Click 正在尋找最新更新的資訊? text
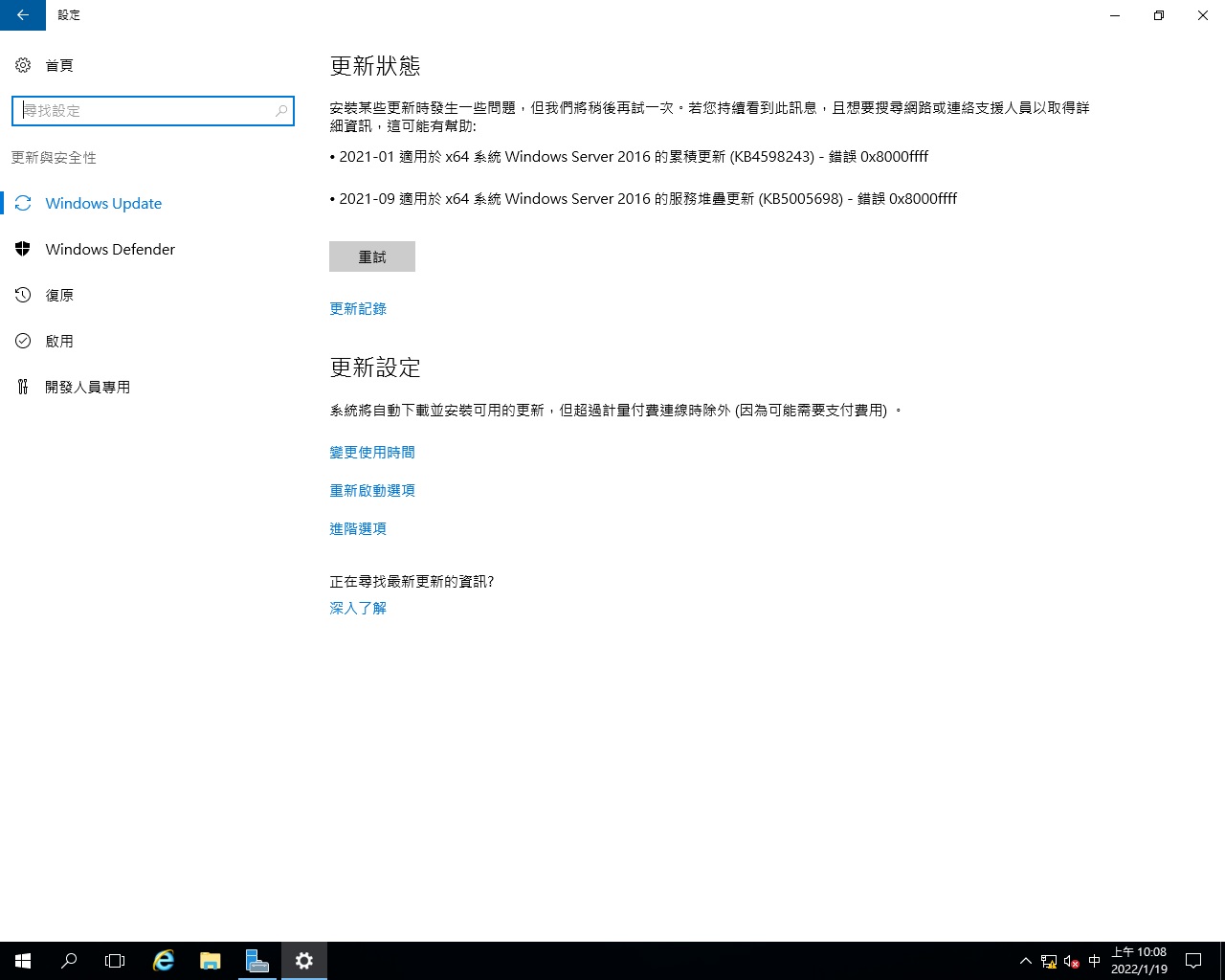The image size is (1225, 980). click(x=412, y=582)
